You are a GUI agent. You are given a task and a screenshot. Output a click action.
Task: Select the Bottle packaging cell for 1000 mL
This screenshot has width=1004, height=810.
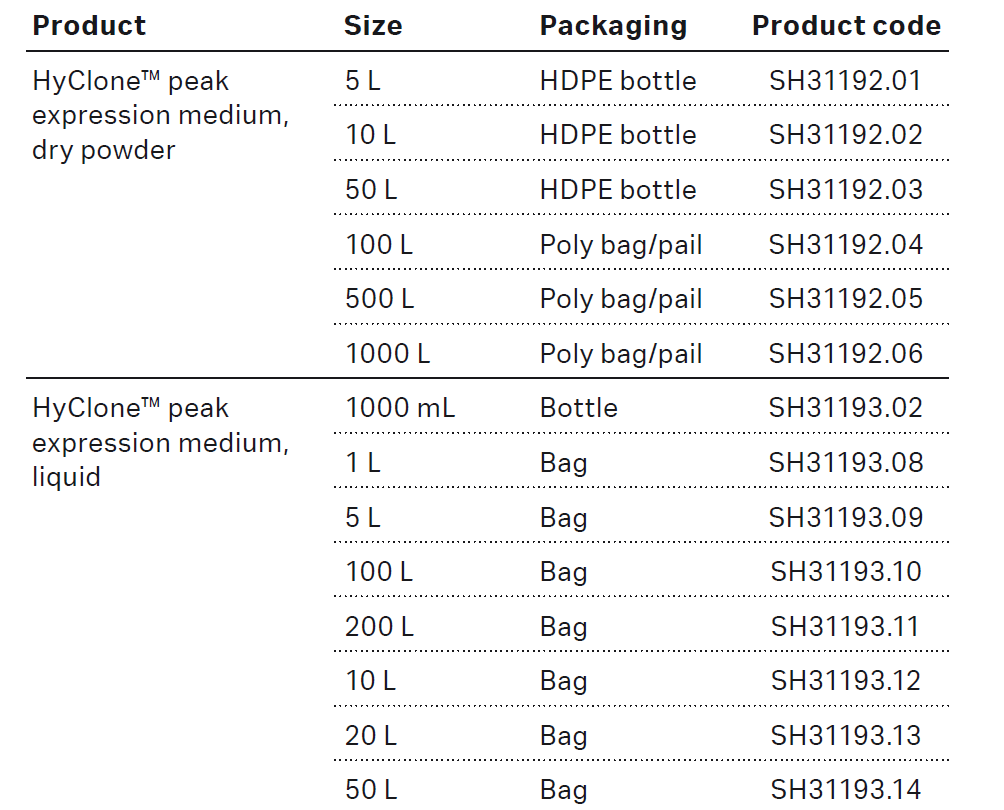pyautogui.click(x=578, y=408)
